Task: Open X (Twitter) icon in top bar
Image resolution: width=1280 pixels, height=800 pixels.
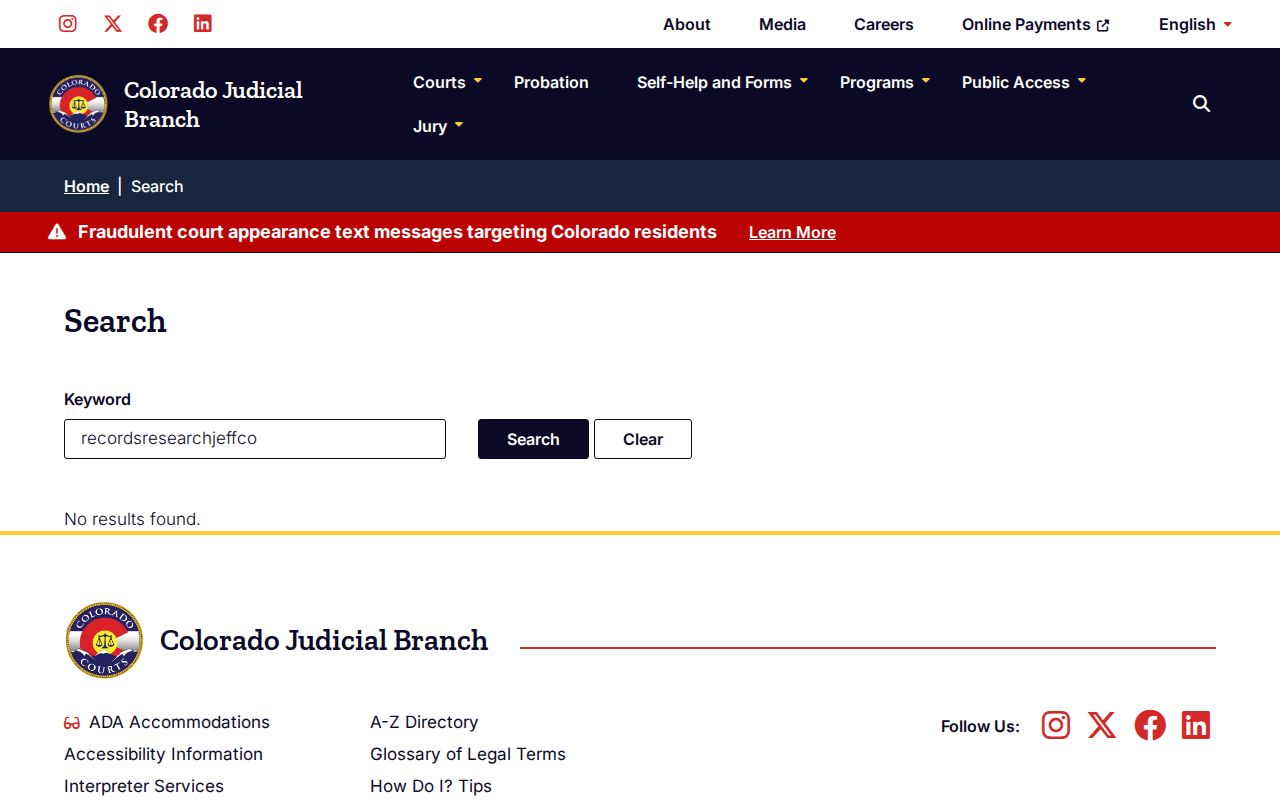Action: coord(113,24)
